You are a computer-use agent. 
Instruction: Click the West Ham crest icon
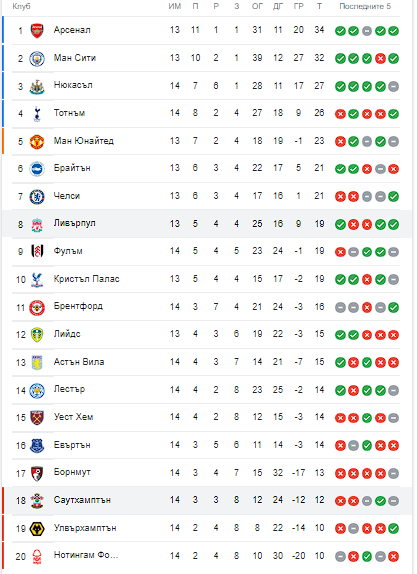[37, 417]
